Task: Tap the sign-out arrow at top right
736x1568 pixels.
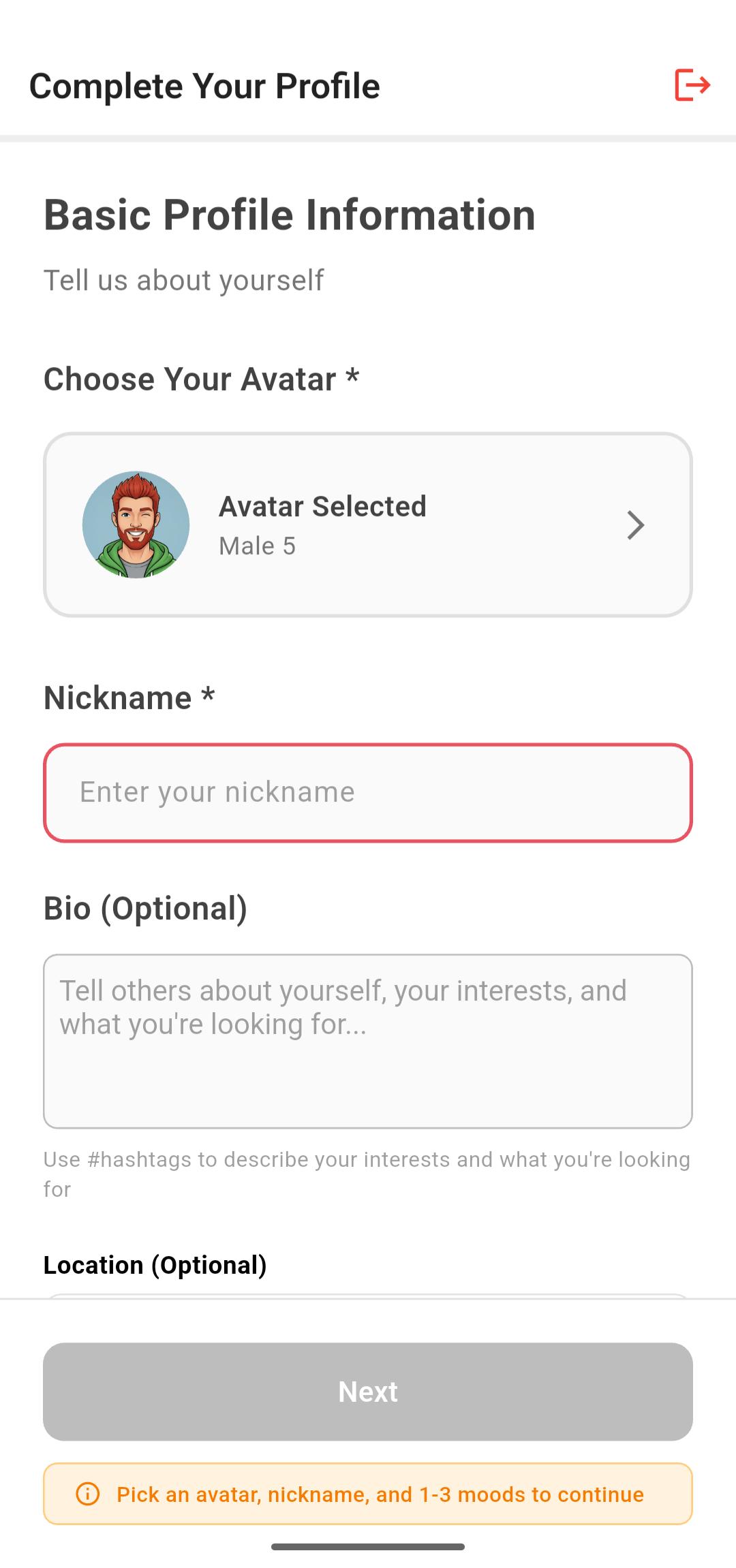Action: pos(693,85)
